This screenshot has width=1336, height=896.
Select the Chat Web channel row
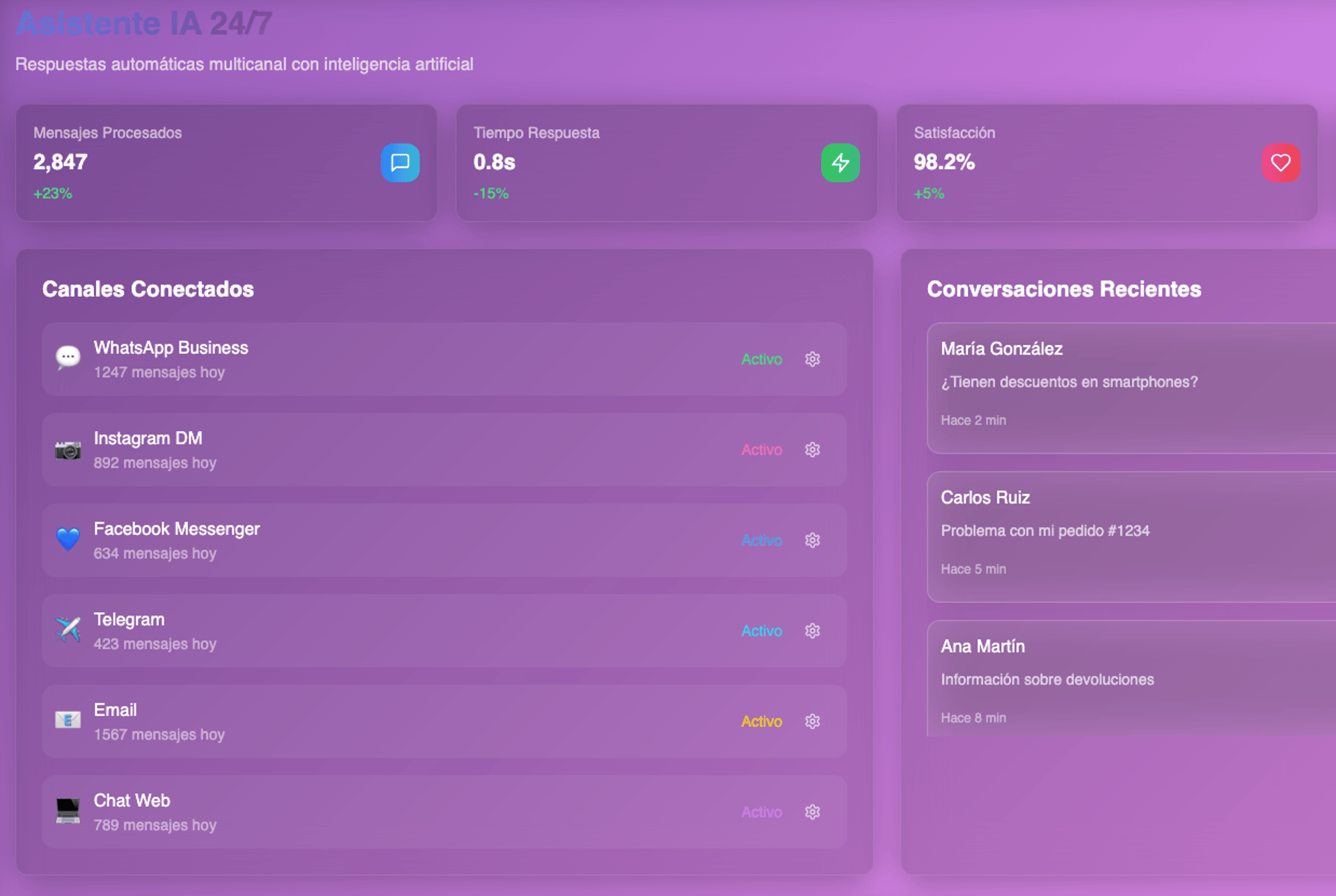point(417,812)
